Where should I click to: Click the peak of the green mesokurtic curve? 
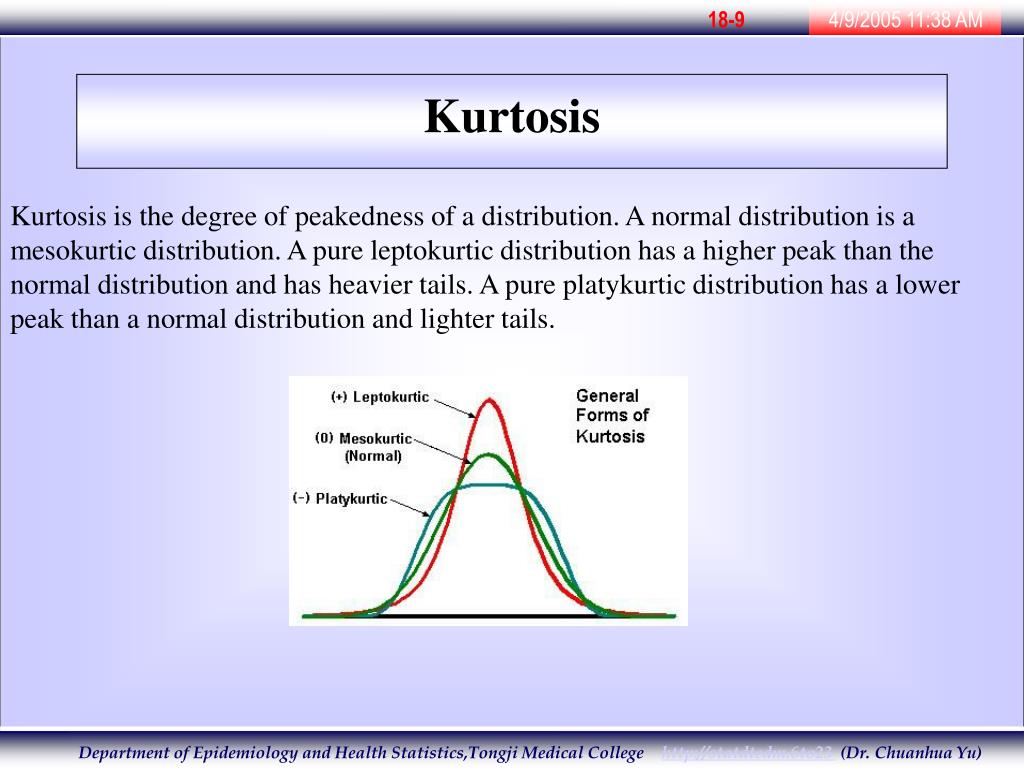pos(489,455)
